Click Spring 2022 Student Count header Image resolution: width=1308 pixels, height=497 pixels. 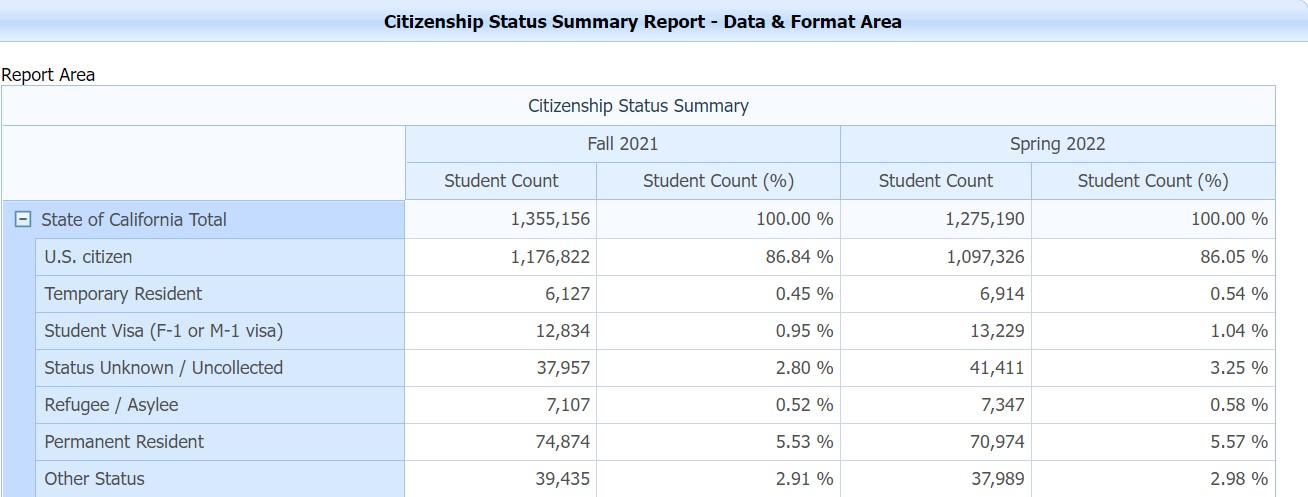[x=936, y=181]
